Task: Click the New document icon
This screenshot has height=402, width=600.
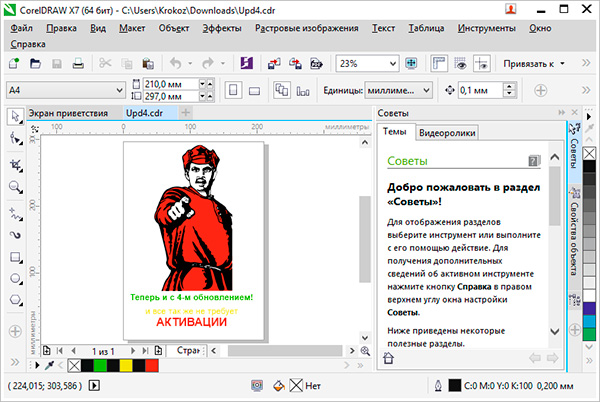Action: click(14, 63)
